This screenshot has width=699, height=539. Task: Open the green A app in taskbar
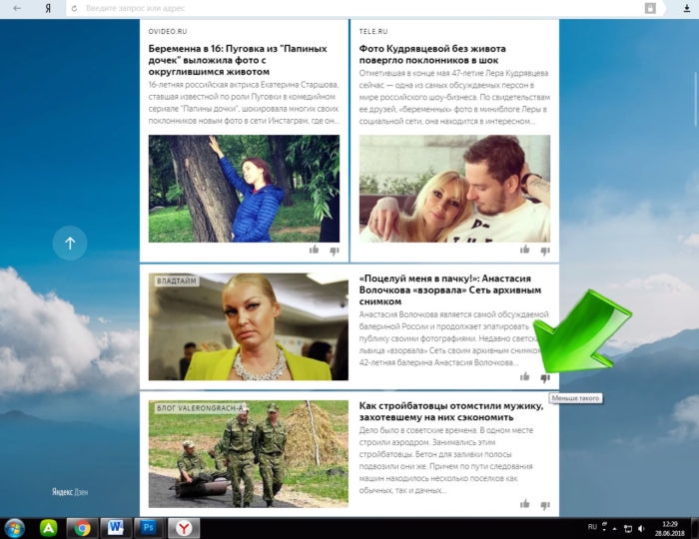click(x=49, y=528)
